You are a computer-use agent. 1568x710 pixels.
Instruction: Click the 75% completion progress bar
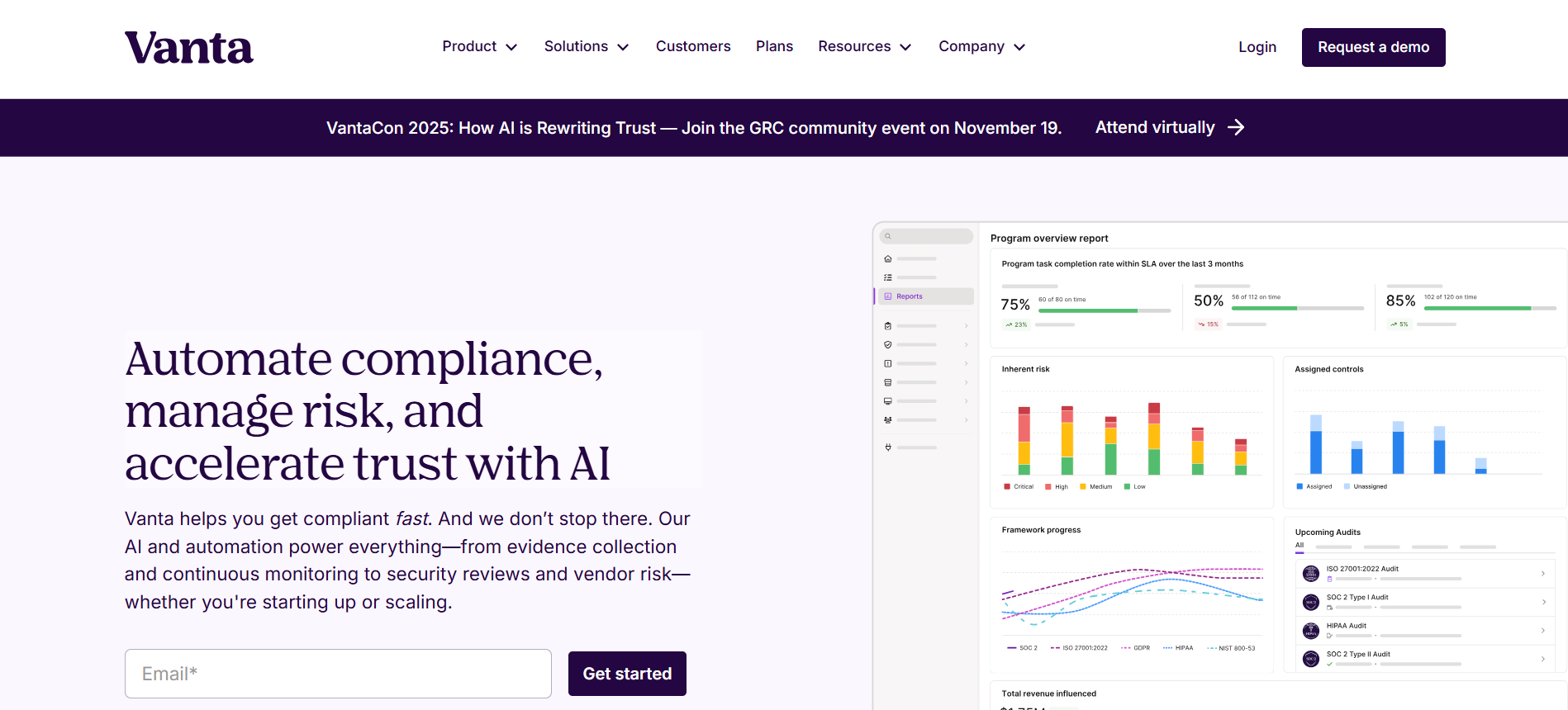[1105, 310]
